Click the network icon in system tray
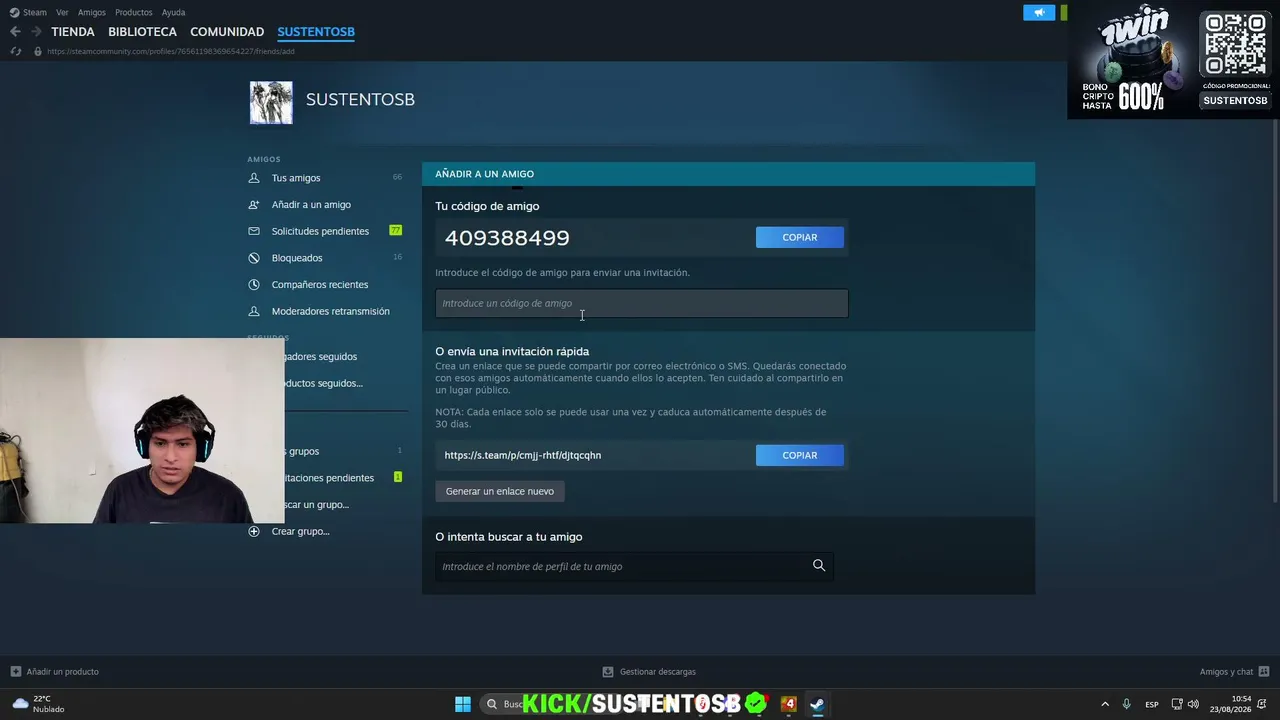 pos(1177,704)
